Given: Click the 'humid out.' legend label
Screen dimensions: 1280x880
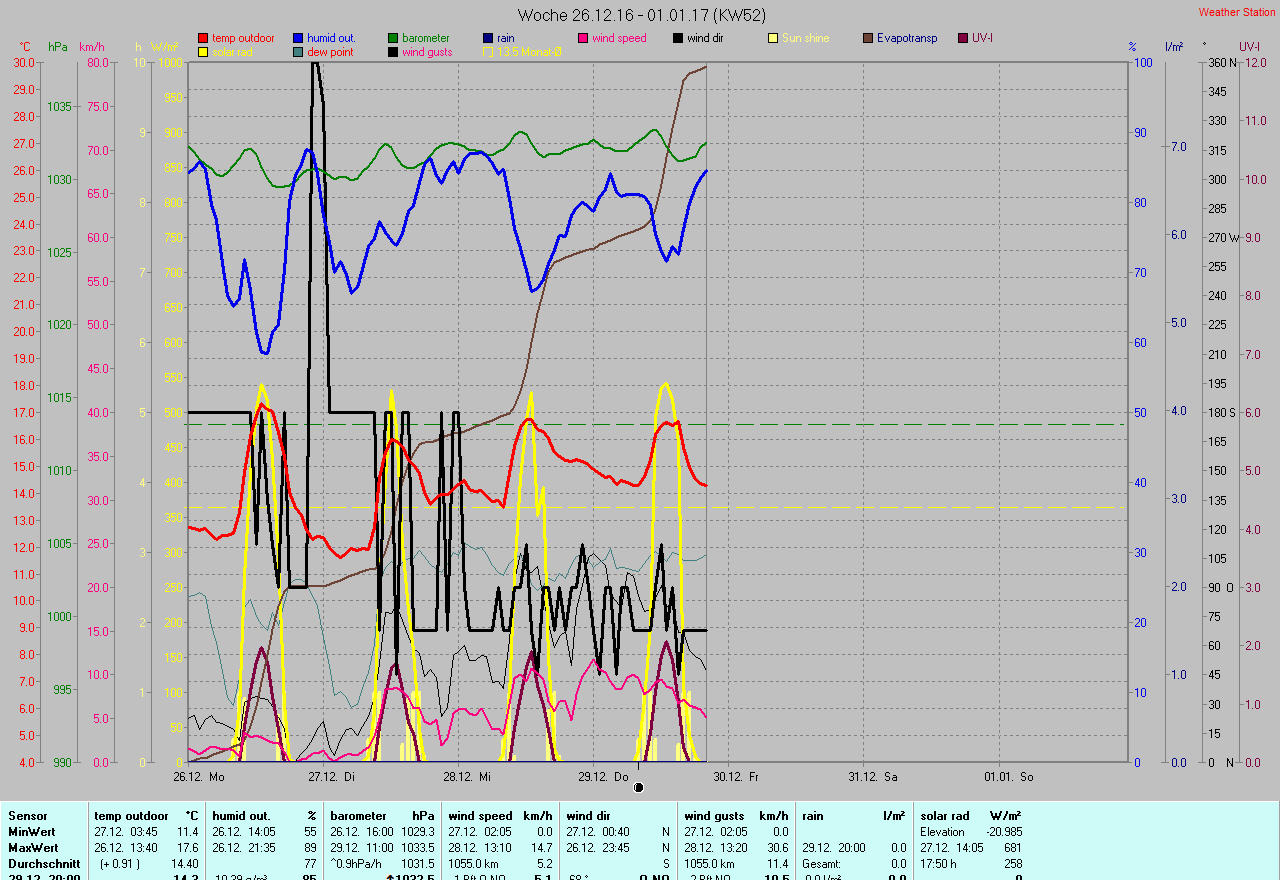Looking at the screenshot, I should [x=331, y=38].
